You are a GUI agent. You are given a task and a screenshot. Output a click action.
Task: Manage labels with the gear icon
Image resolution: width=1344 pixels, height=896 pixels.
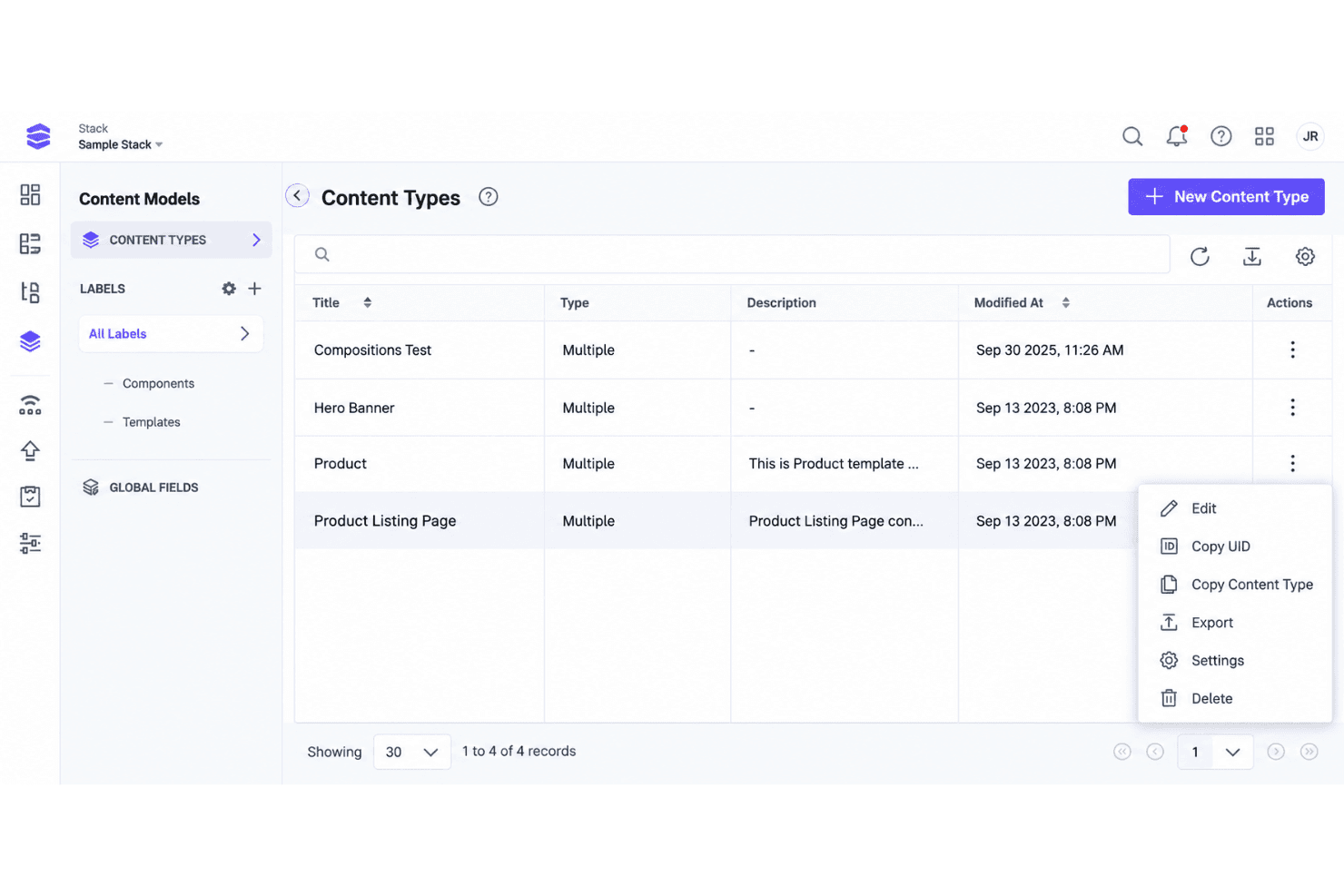point(229,289)
